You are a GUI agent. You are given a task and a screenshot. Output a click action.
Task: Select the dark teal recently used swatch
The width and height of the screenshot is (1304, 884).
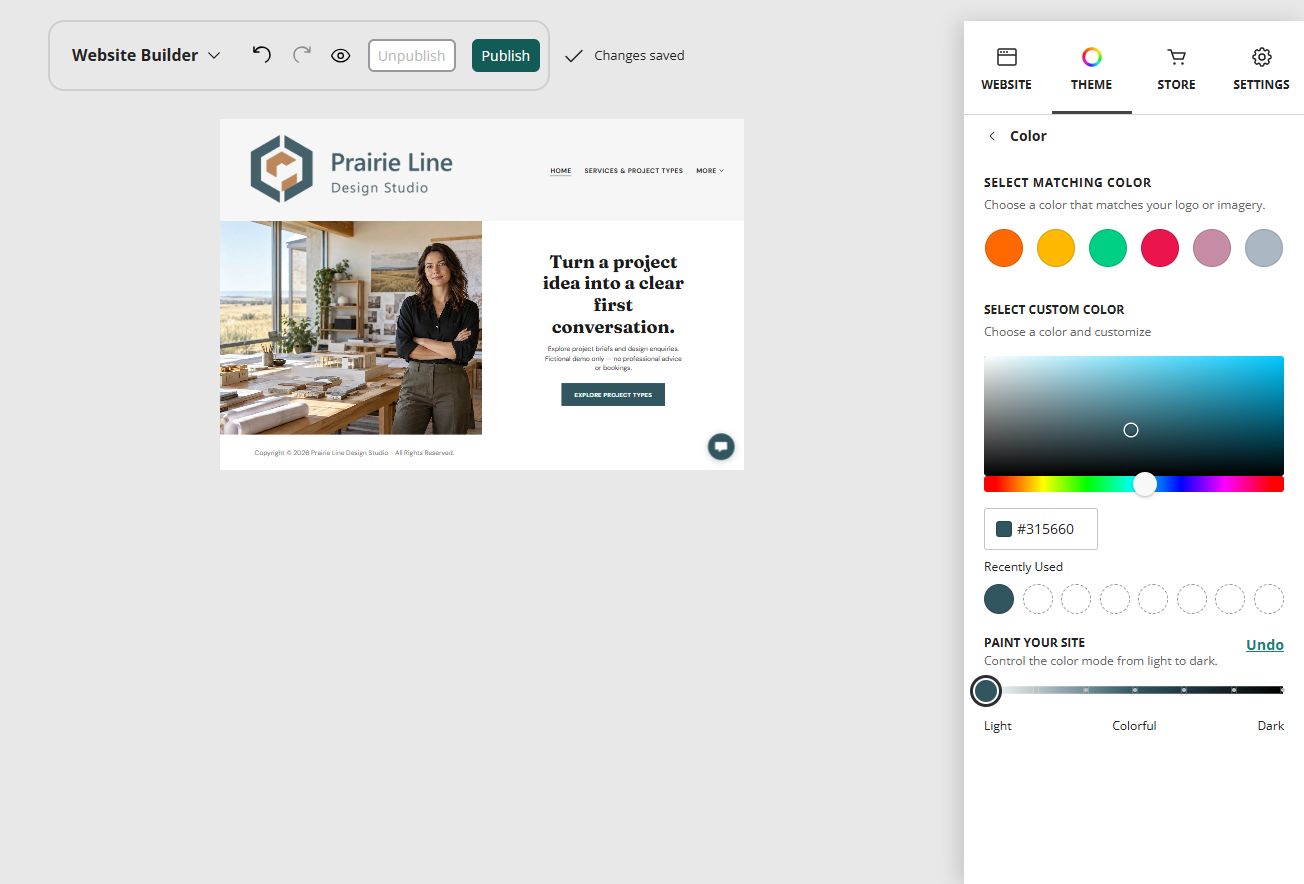coord(999,599)
